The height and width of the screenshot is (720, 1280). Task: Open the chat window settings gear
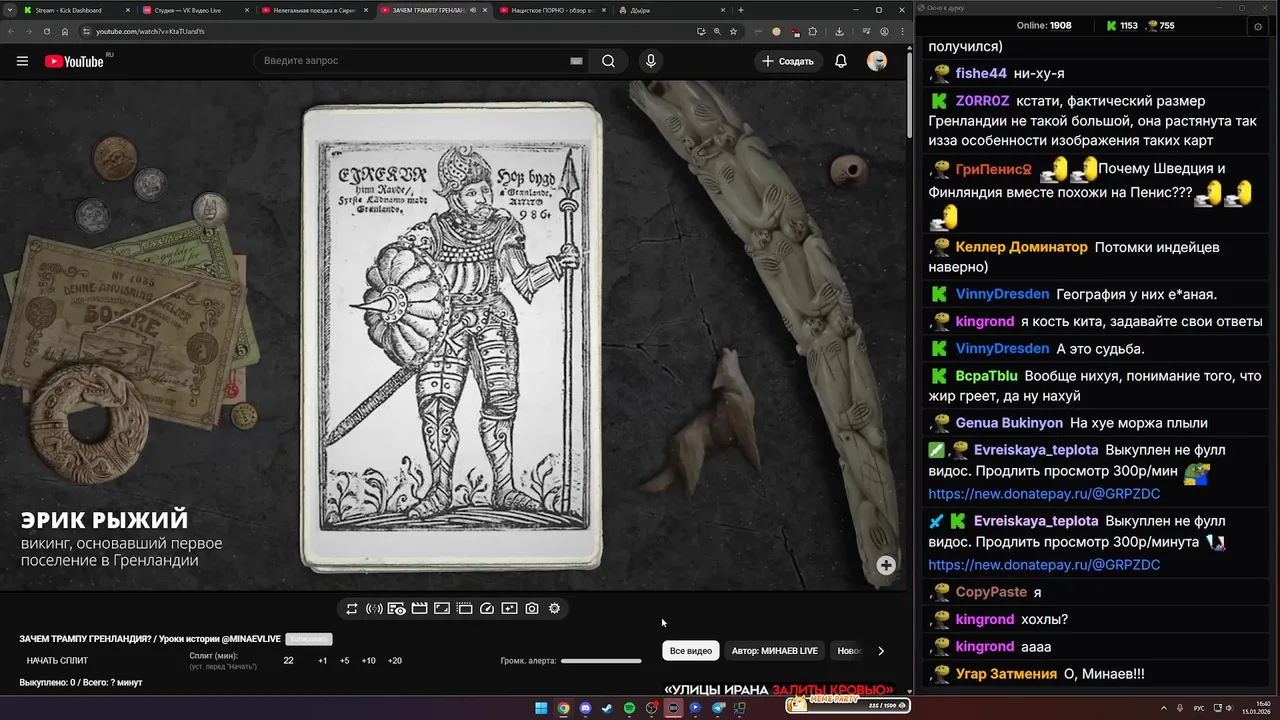pyautogui.click(x=1258, y=26)
